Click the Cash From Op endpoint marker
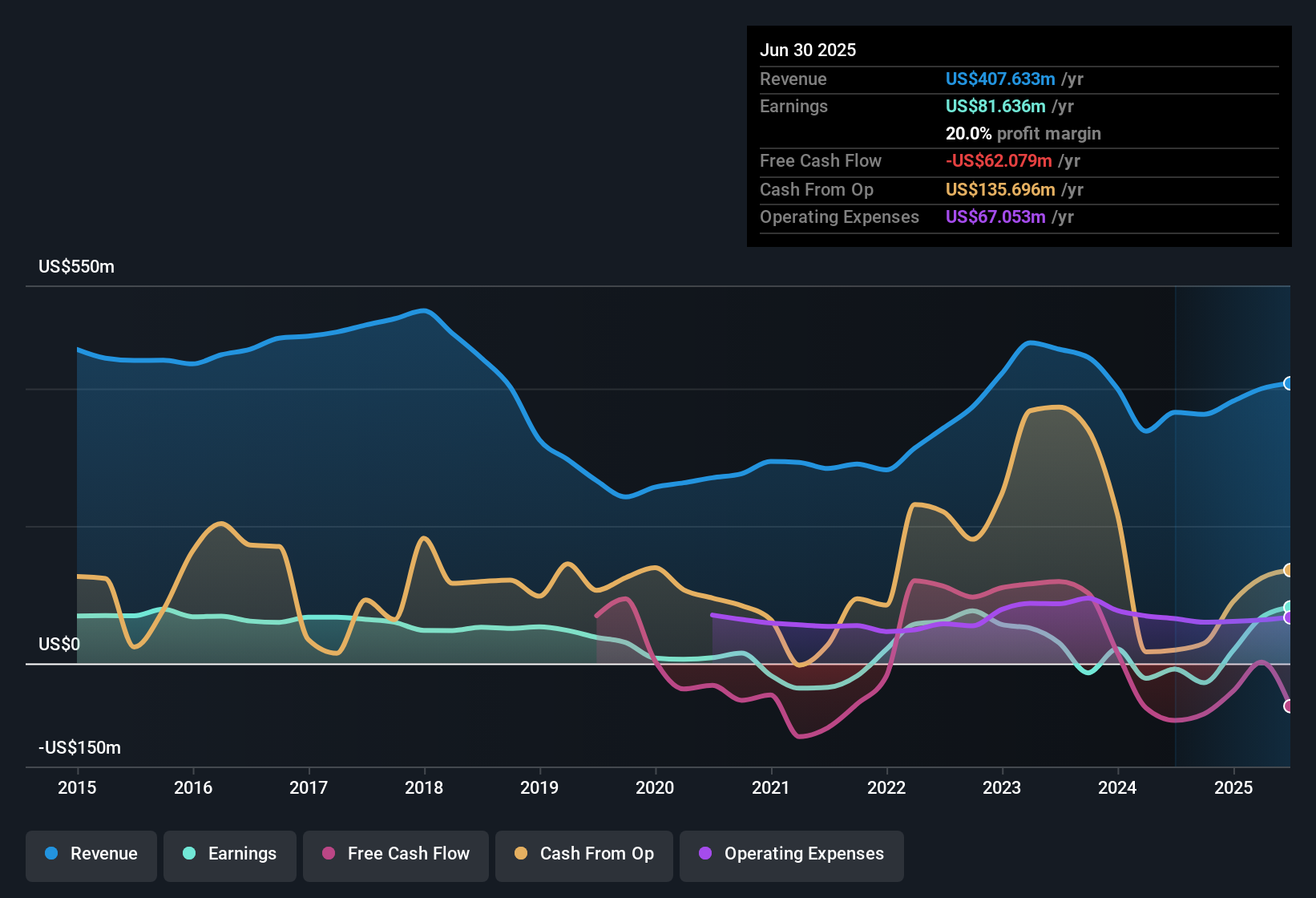Screen dimensions: 1316x898 [1289, 569]
